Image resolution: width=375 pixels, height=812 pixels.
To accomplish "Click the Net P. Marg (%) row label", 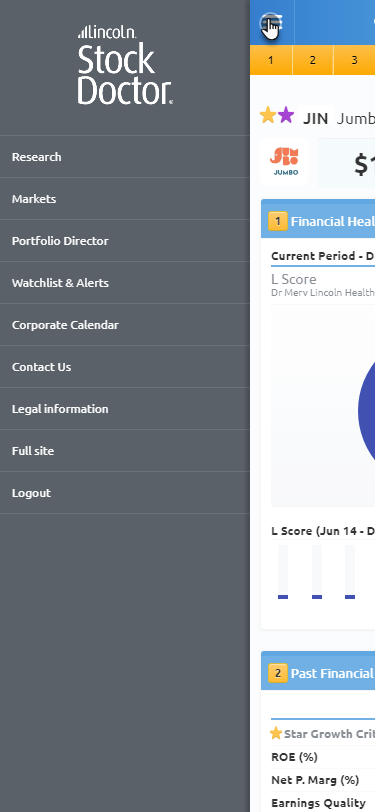I will pos(315,780).
